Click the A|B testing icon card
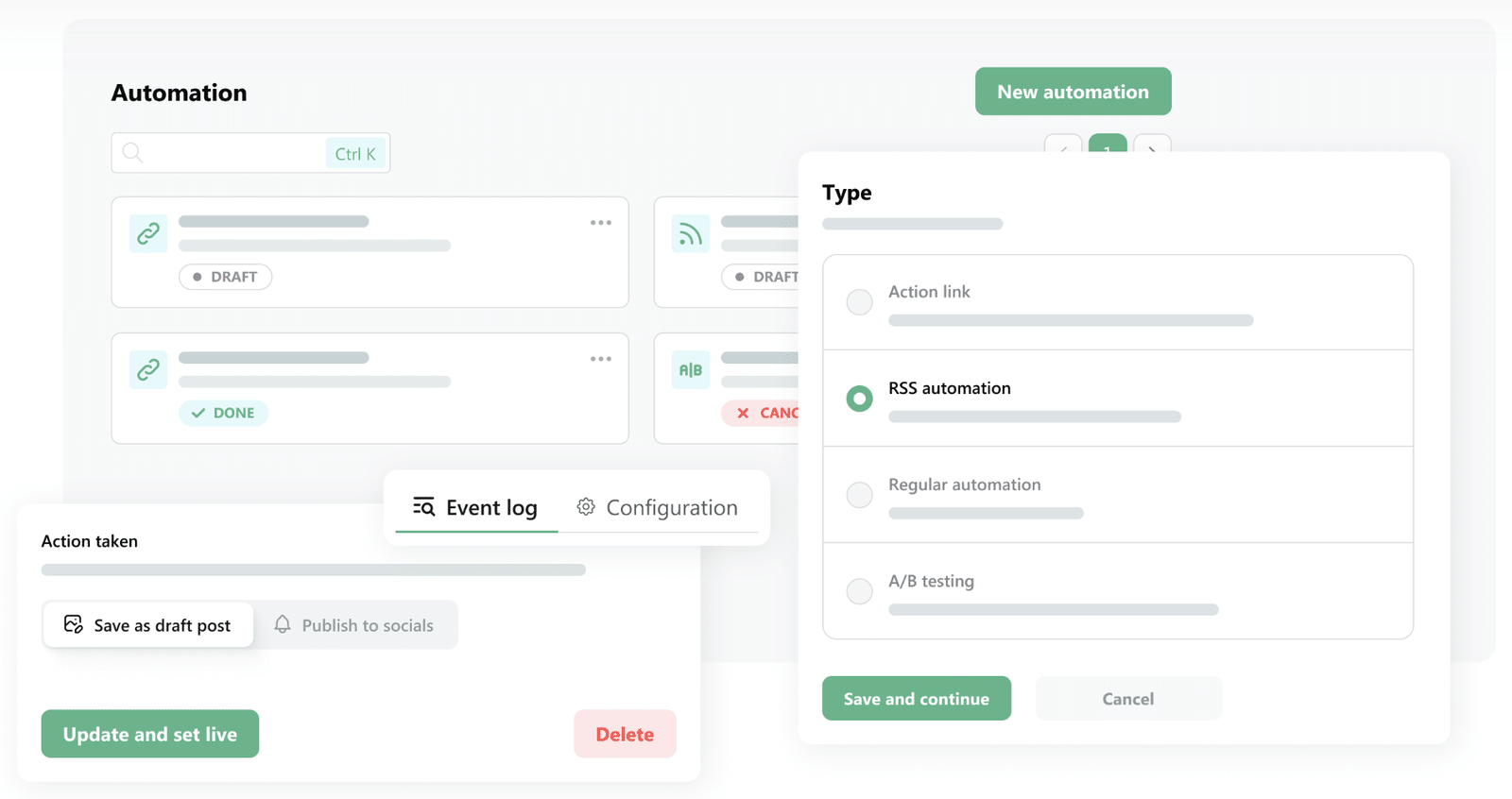The width and height of the screenshot is (1512, 799). (x=691, y=369)
